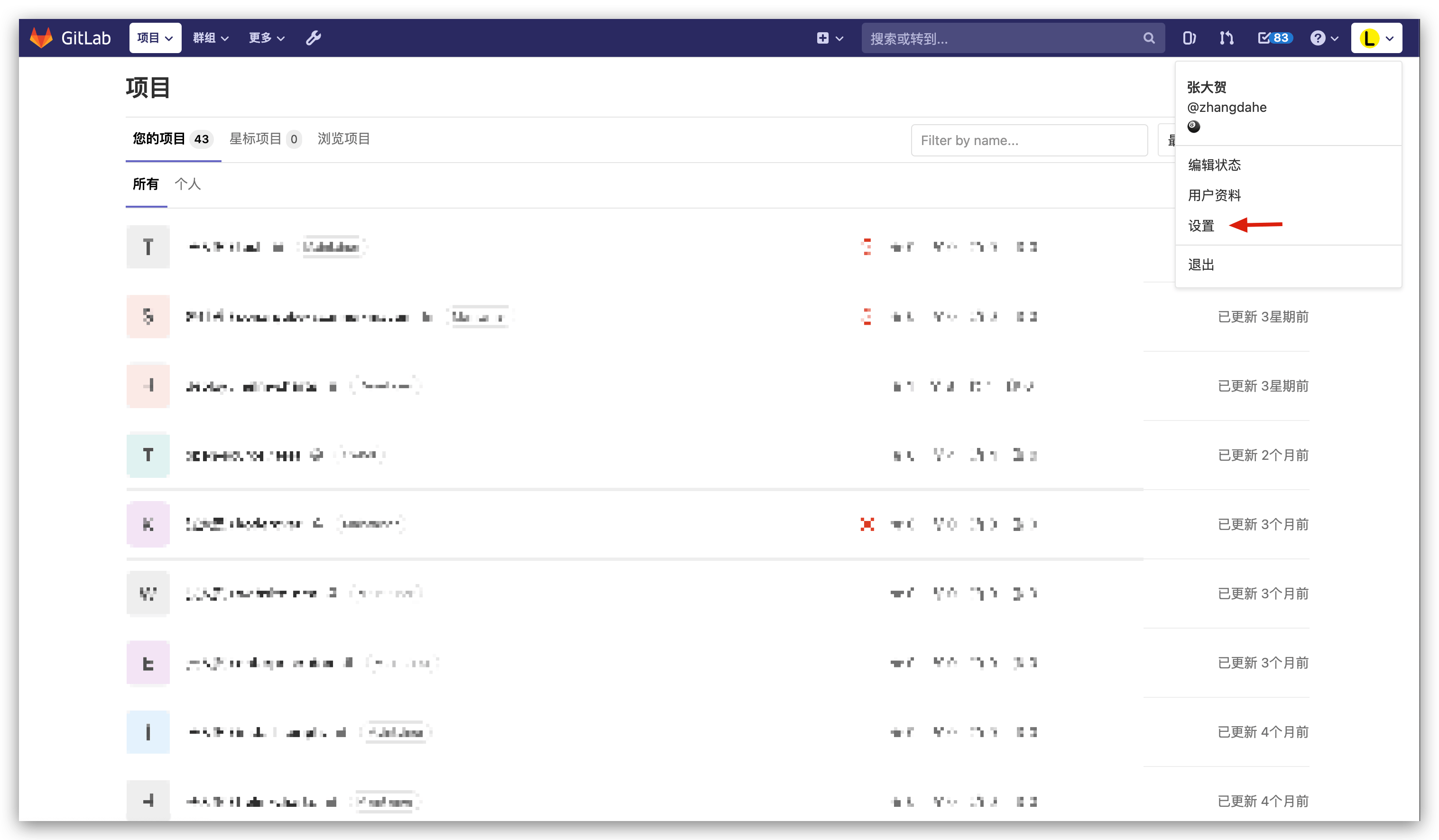Choose 用户资料 from the user menu
The height and width of the screenshot is (840, 1439).
click(x=1214, y=195)
